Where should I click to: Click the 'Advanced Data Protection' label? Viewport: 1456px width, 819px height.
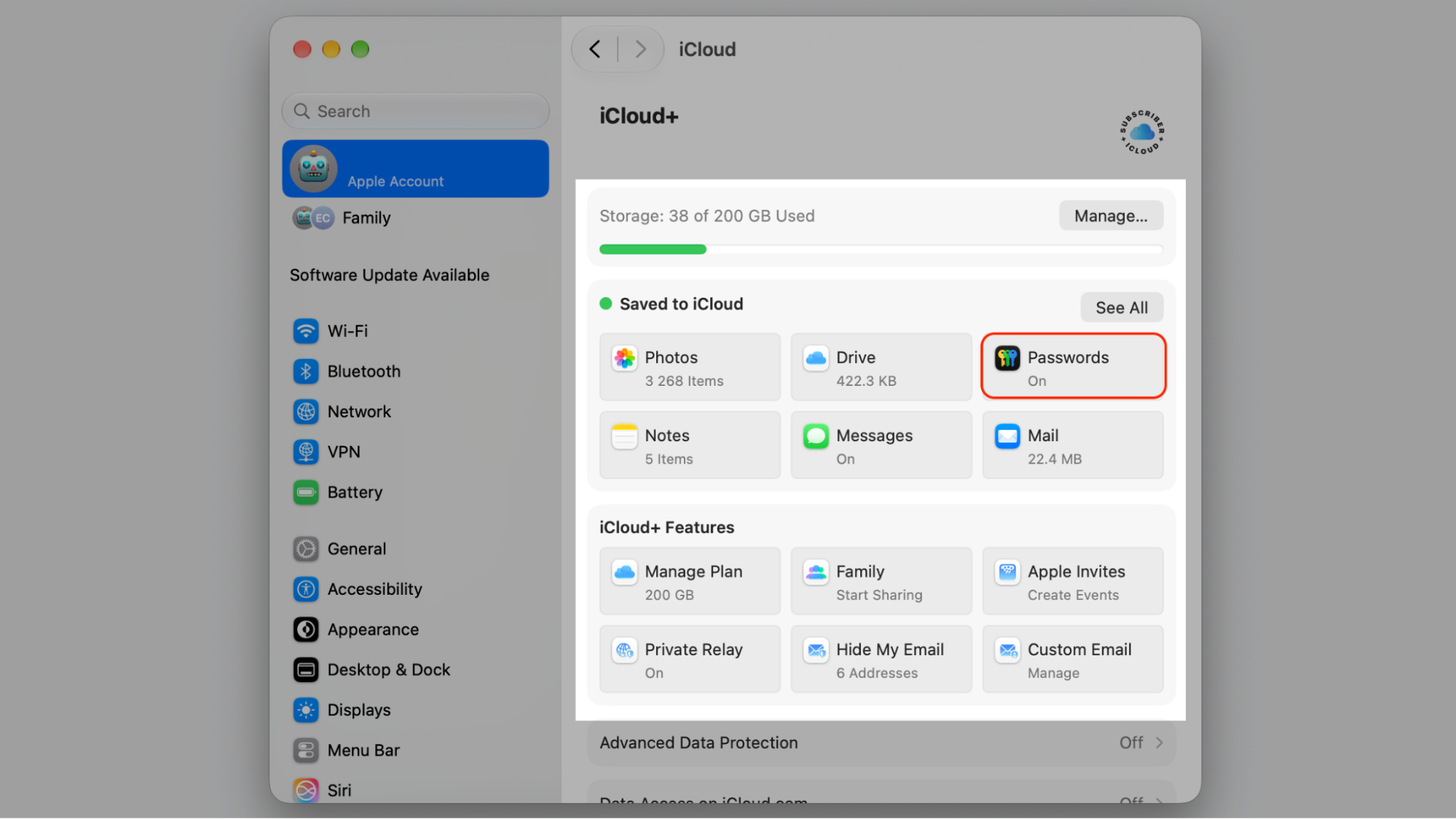click(699, 743)
